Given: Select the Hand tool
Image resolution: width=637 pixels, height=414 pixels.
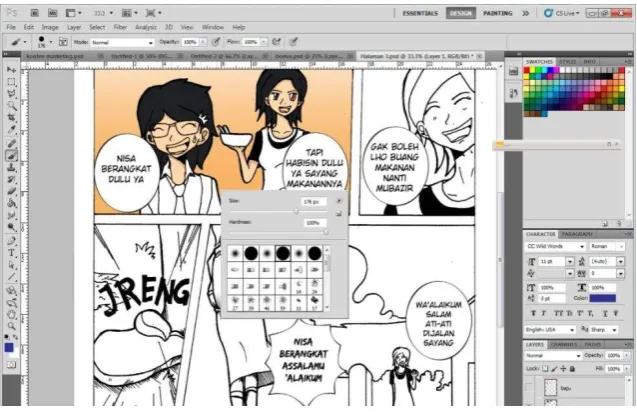Looking at the screenshot, I should pos(11,314).
